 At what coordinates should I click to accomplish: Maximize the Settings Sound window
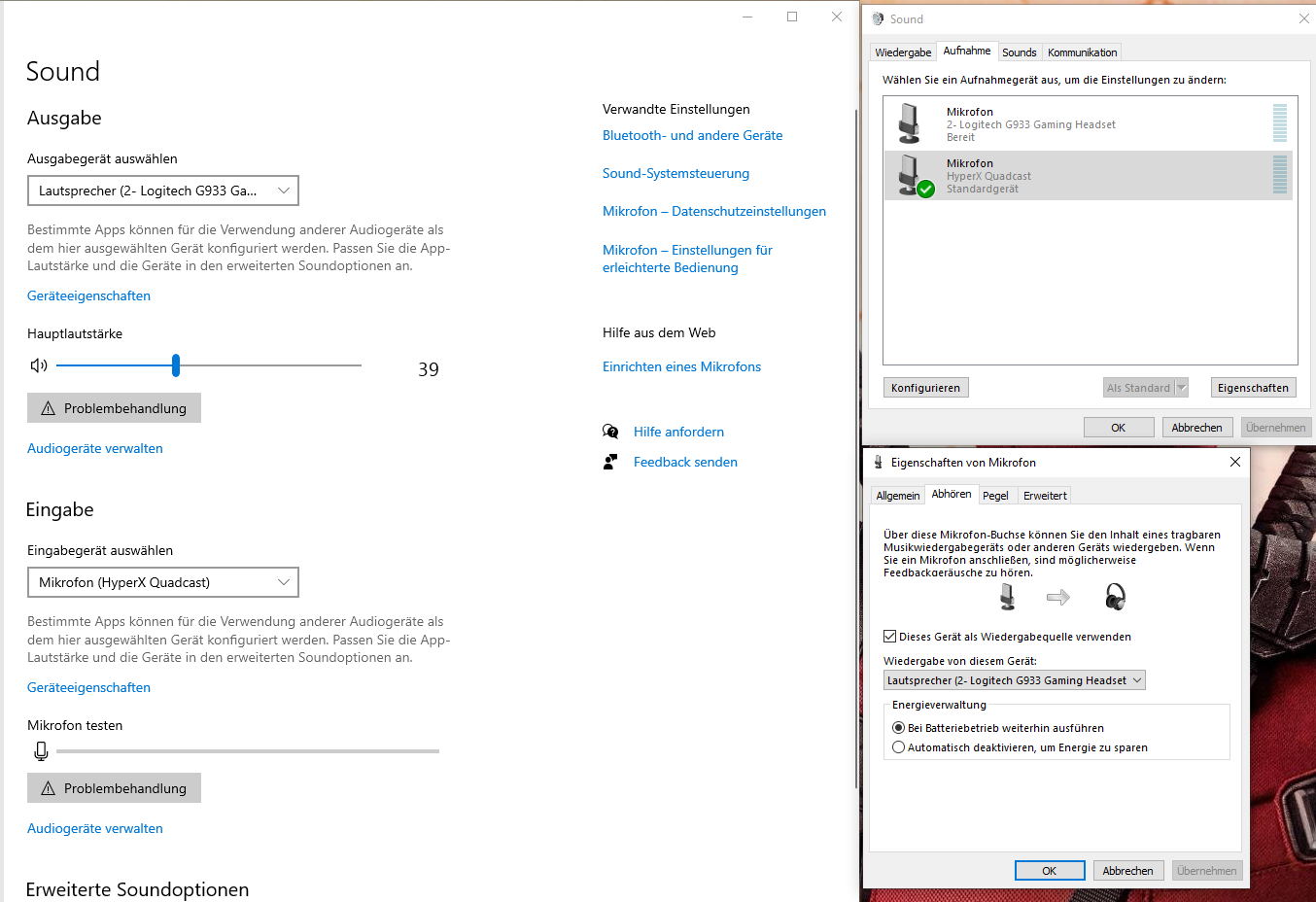792,17
